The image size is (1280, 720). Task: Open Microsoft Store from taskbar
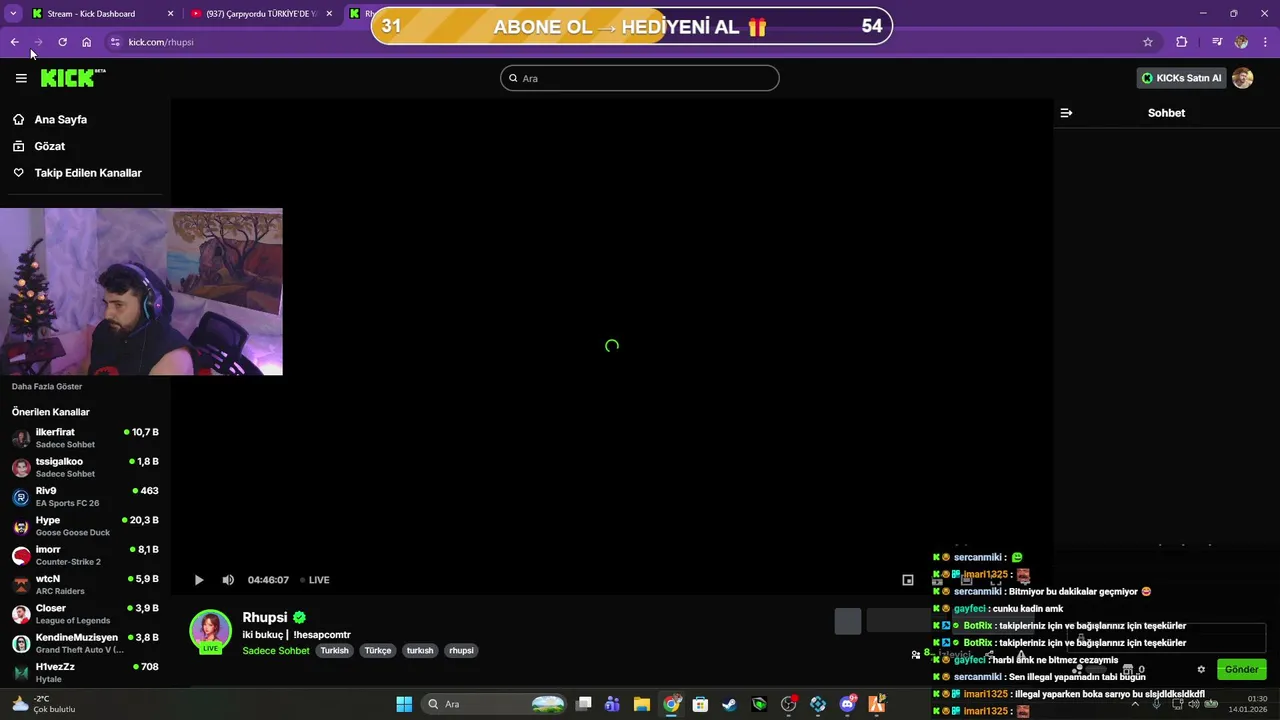pyautogui.click(x=701, y=704)
